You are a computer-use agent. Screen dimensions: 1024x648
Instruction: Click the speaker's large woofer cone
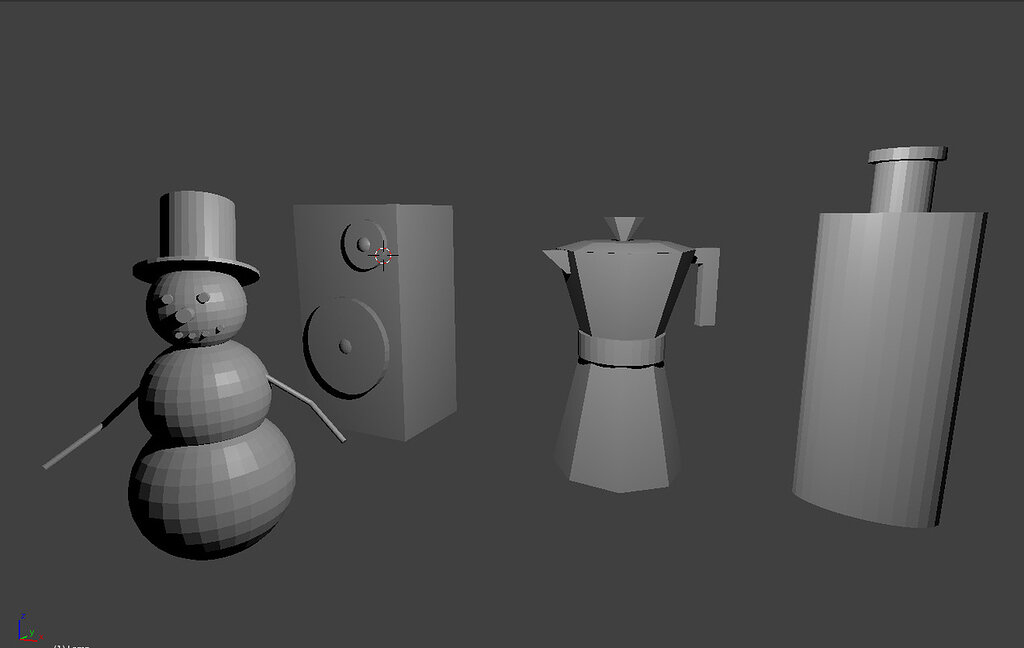click(x=348, y=347)
